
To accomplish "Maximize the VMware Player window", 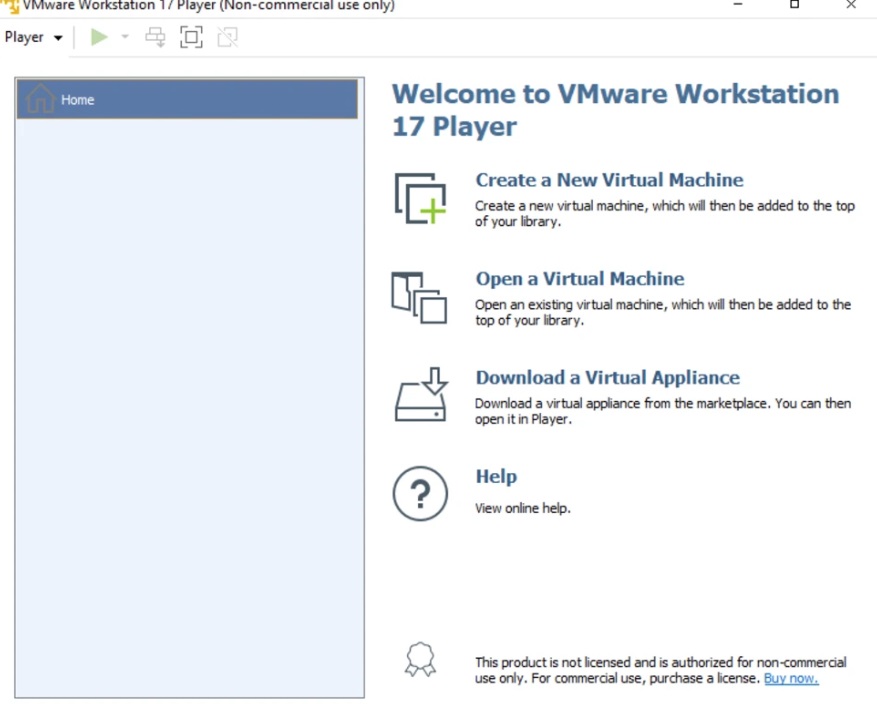I will pyautogui.click(x=794, y=5).
